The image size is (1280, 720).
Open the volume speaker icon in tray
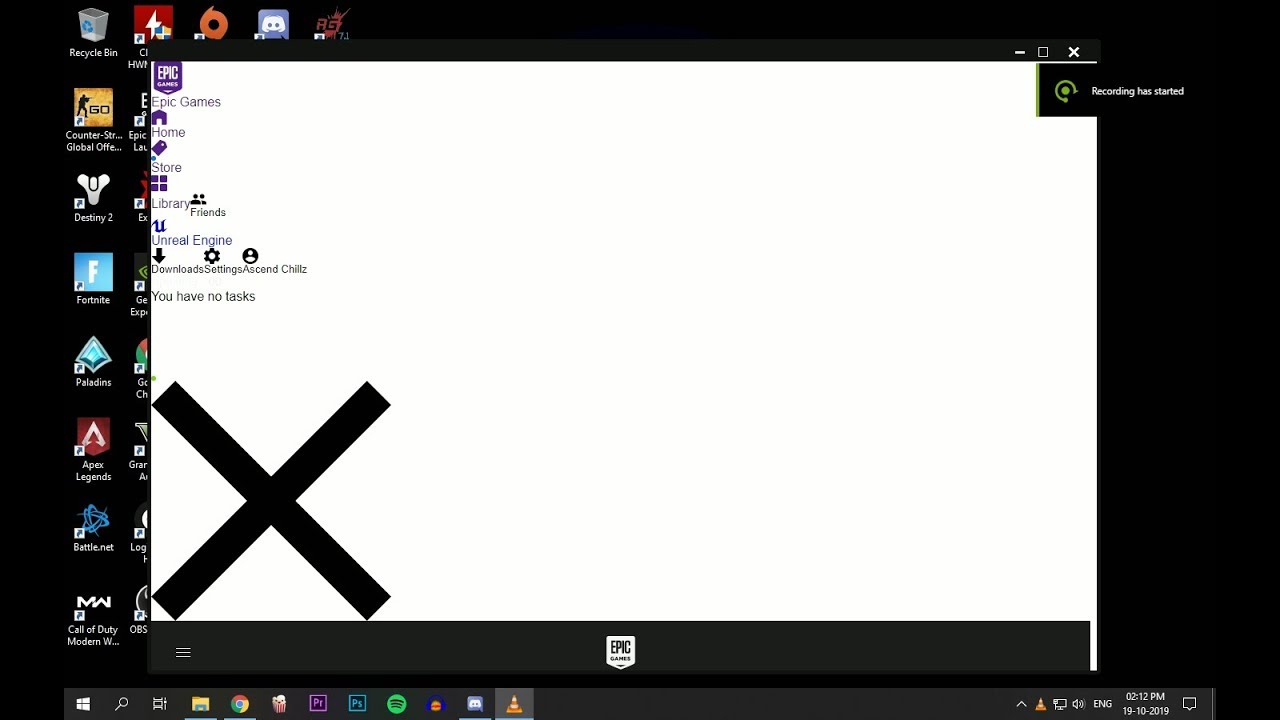coord(1078,704)
